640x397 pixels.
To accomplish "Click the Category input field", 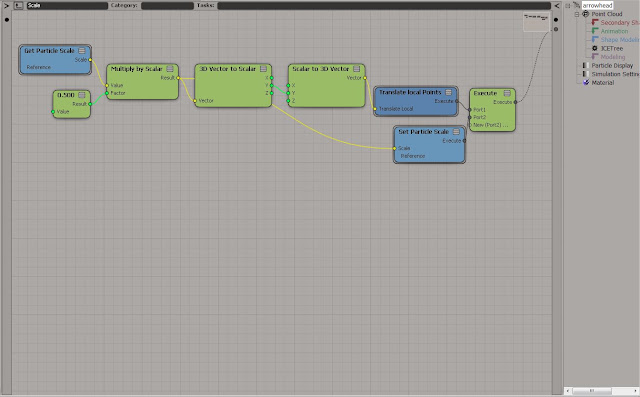I will click(167, 5).
